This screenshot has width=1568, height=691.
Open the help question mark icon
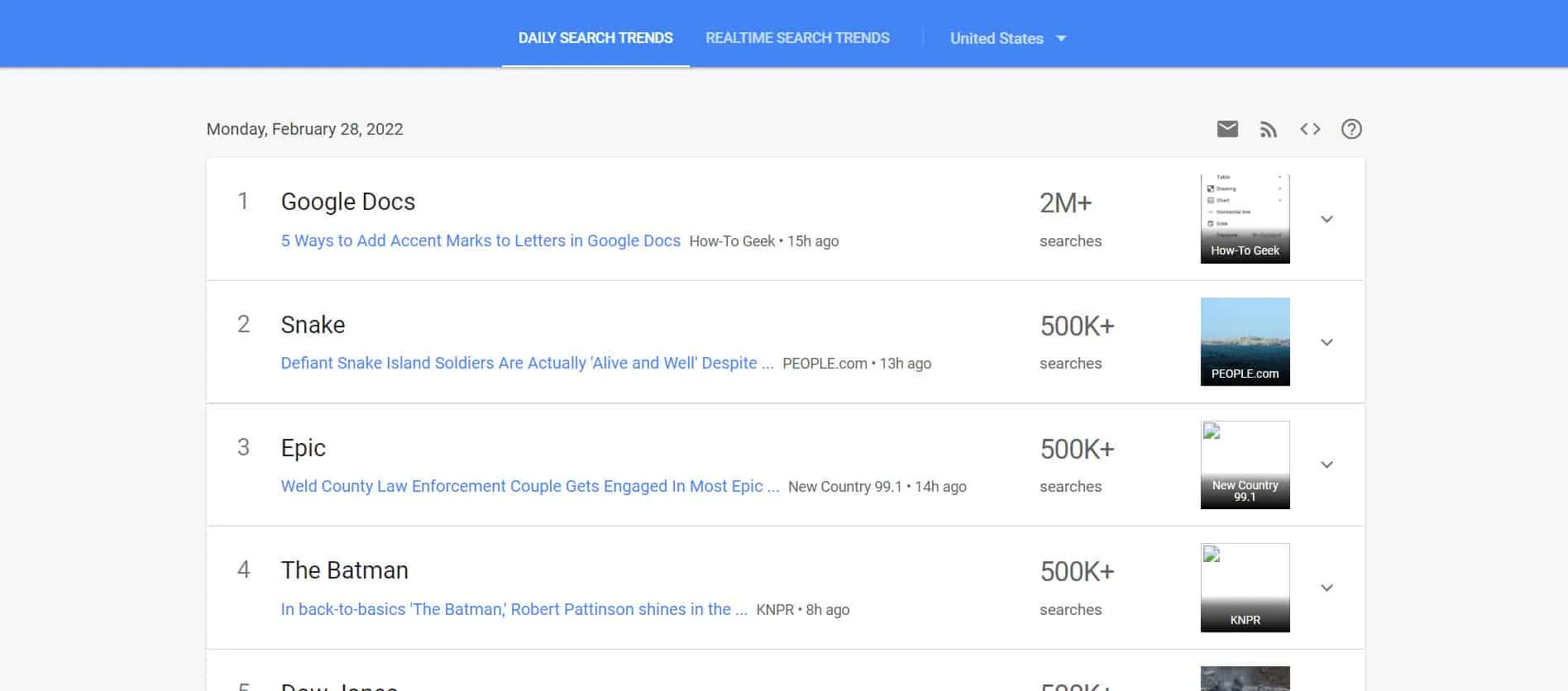pyautogui.click(x=1351, y=129)
